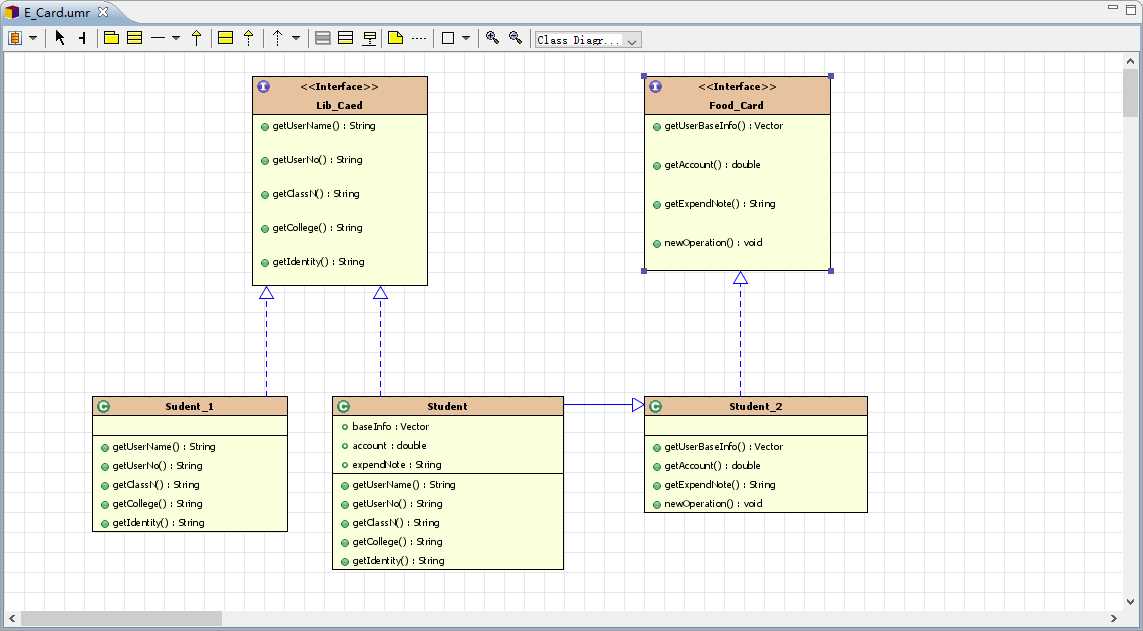Select newOperation() in Student_2 class
1143x631 pixels.
click(708, 504)
